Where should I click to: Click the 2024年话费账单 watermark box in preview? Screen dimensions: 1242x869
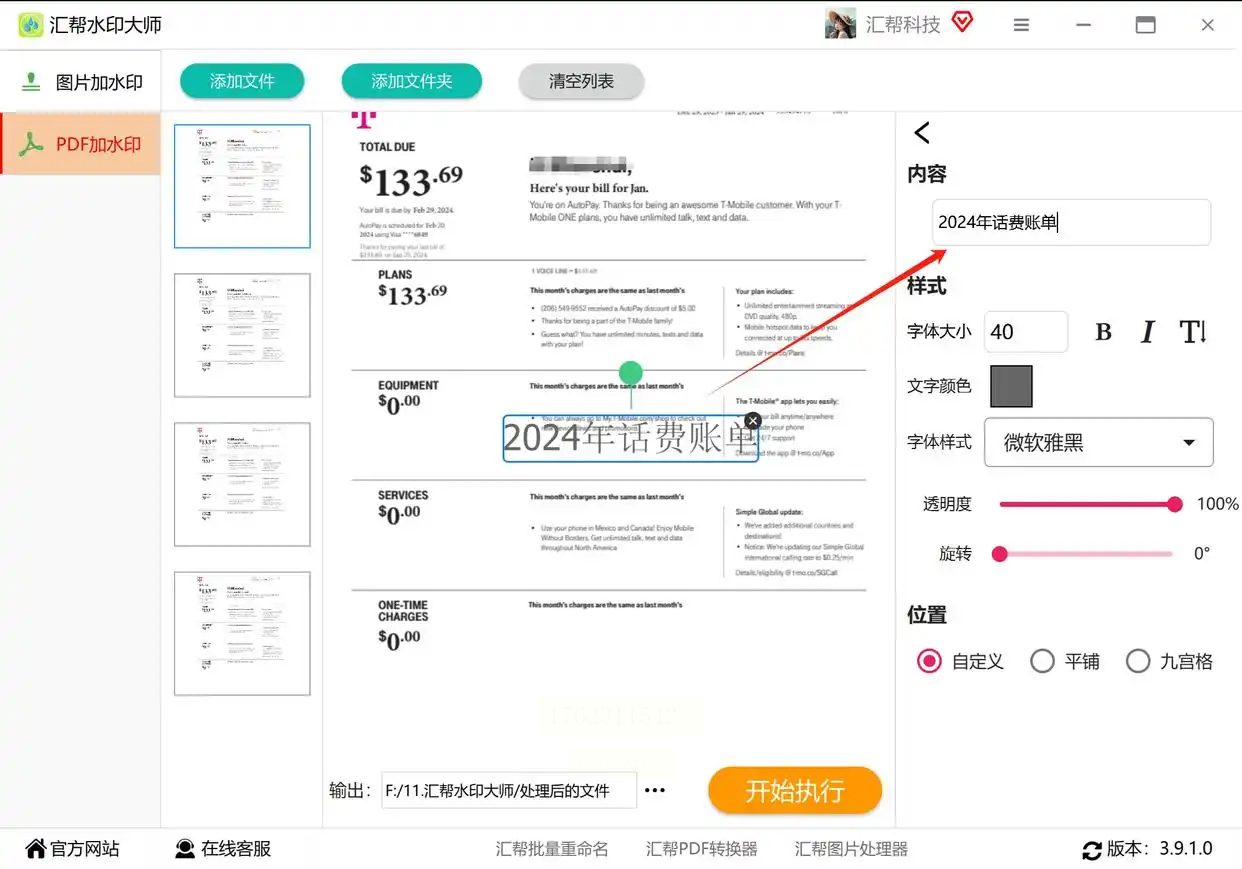click(630, 439)
